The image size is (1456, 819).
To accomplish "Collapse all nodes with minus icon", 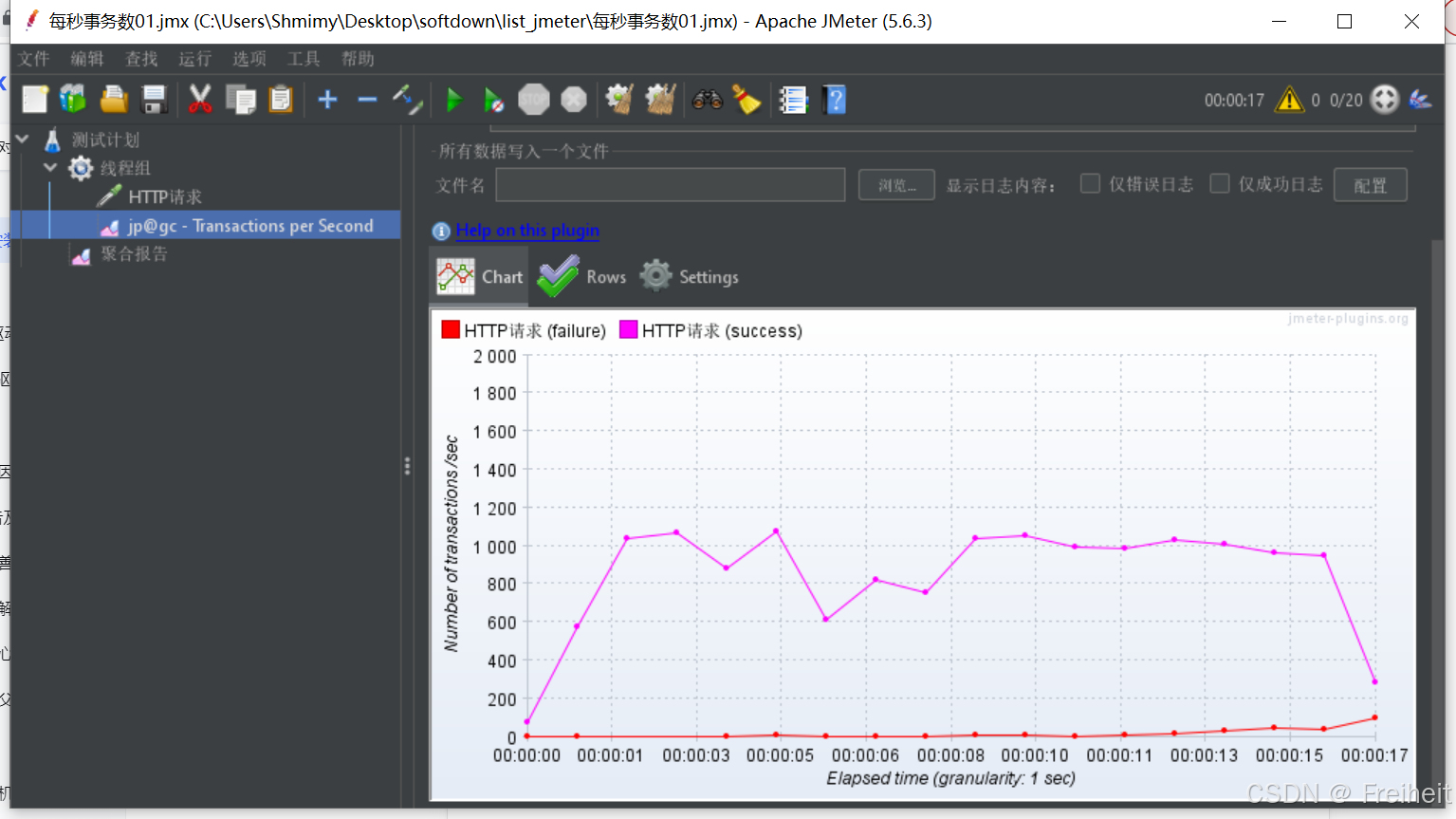I will tap(367, 99).
